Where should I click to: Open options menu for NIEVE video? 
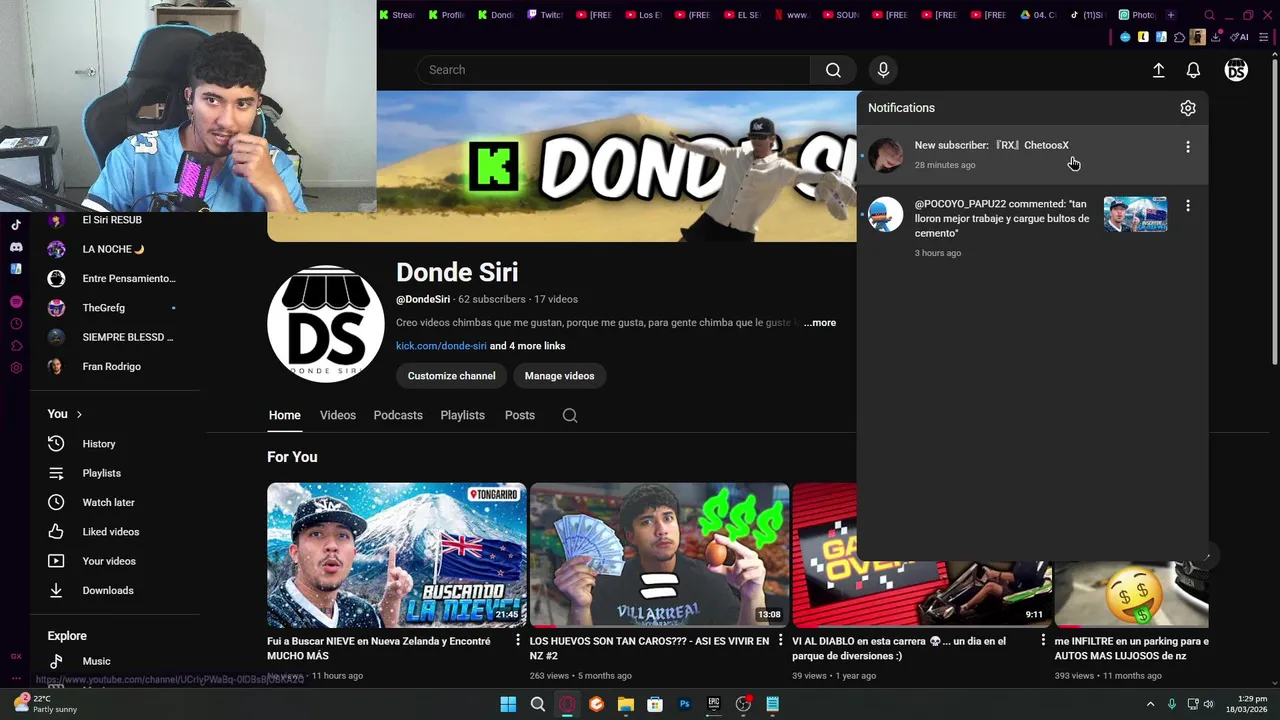(518, 640)
